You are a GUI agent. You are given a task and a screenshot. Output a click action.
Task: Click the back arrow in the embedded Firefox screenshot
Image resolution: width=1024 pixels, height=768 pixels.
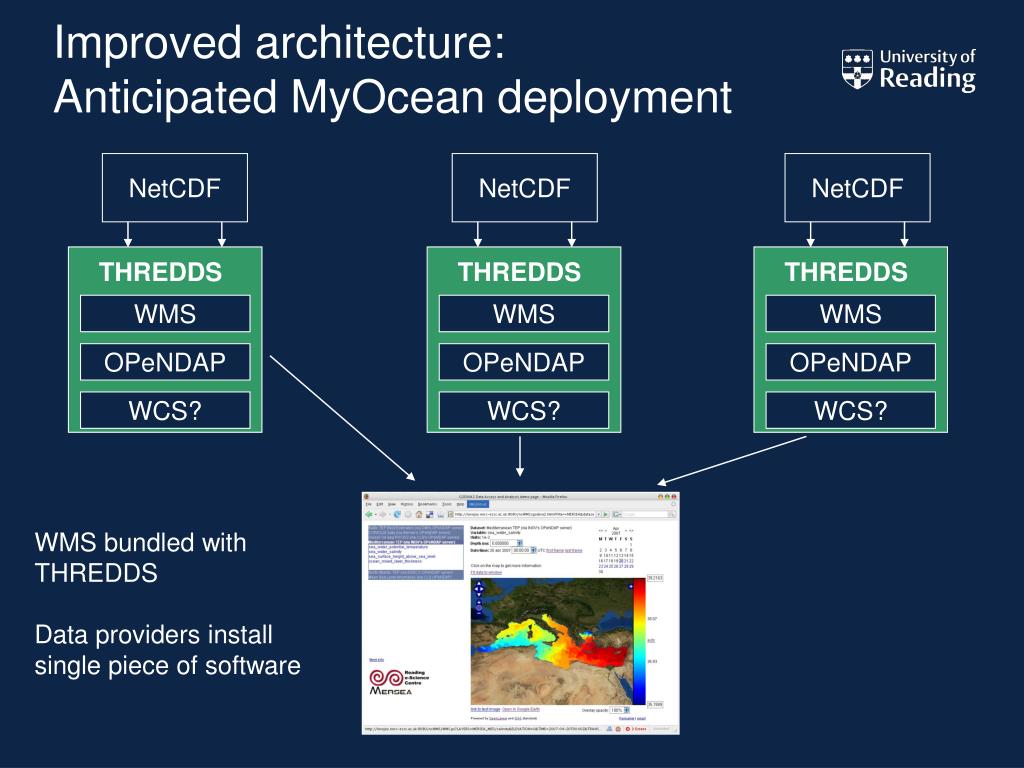(369, 515)
